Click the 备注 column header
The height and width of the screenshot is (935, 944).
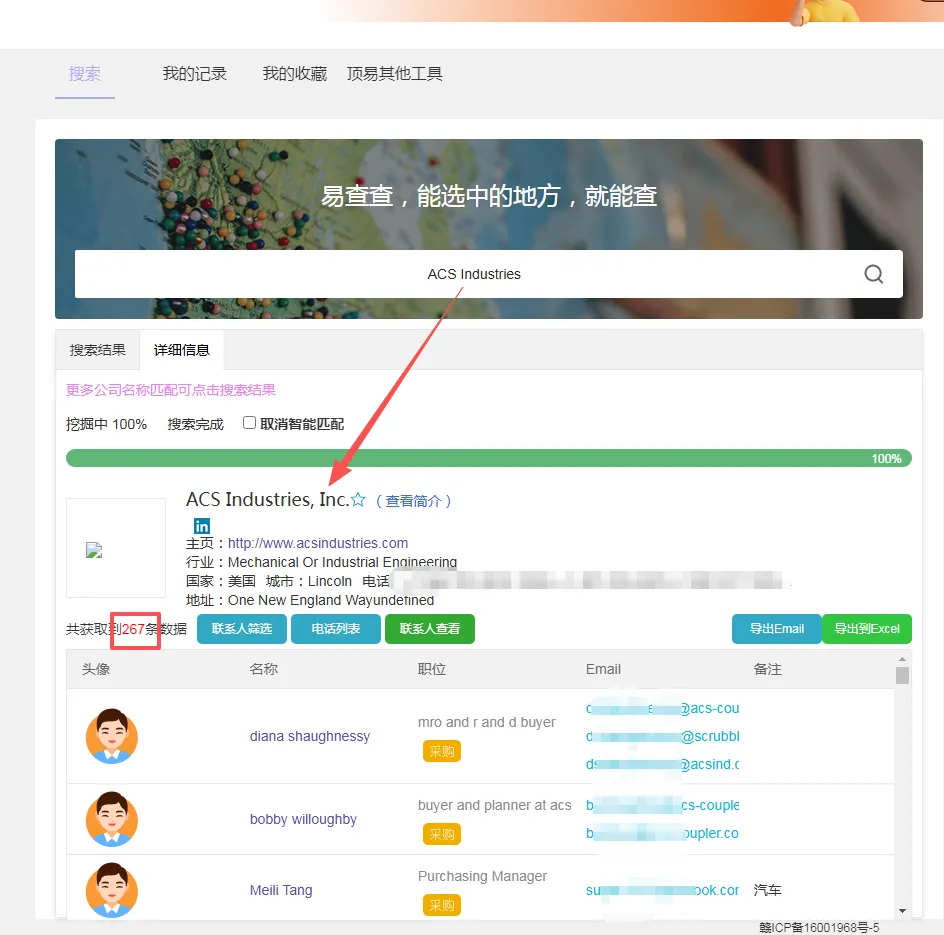tap(768, 669)
